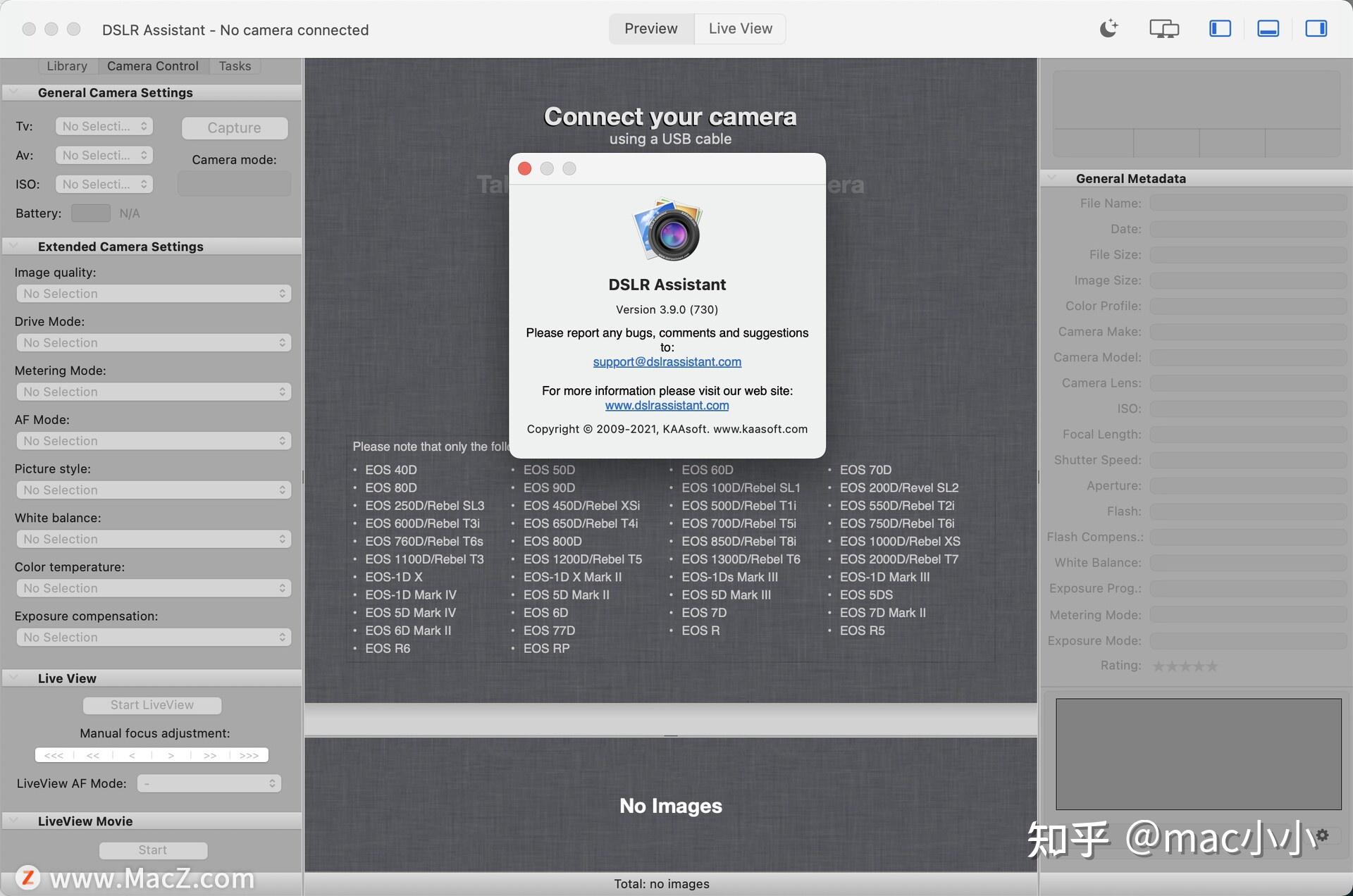Click 'EOS-1D X Mark II' entry

click(572, 577)
